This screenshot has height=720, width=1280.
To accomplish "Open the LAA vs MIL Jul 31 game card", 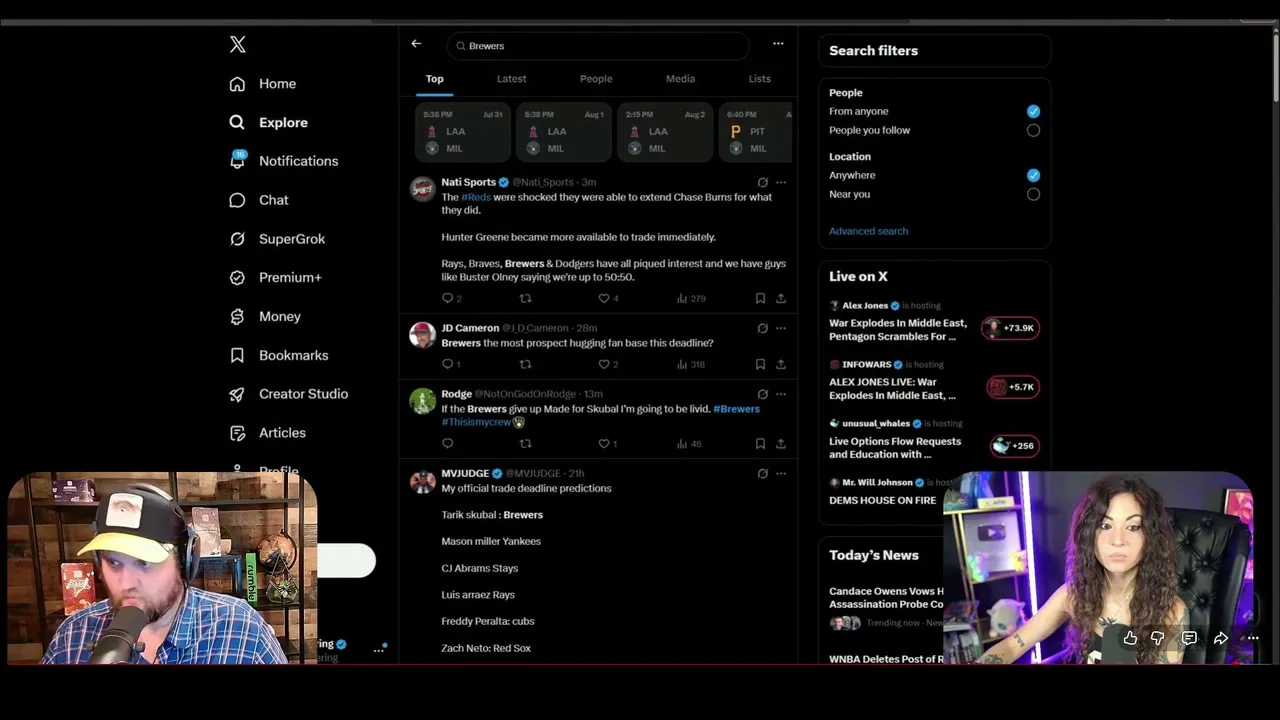I will click(x=463, y=131).
